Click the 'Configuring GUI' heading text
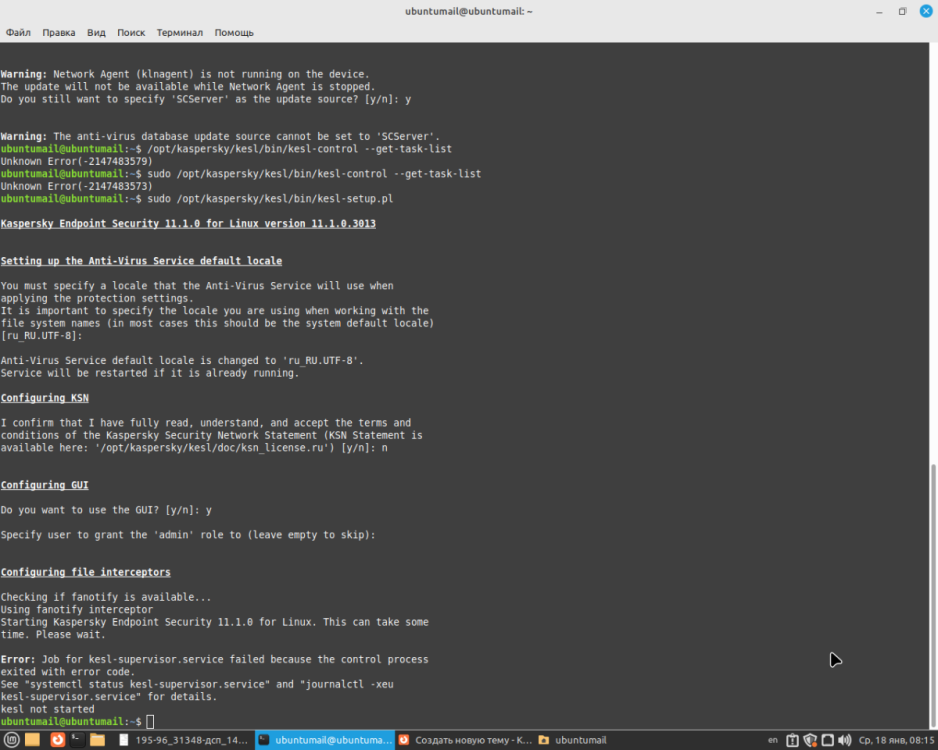 point(45,485)
